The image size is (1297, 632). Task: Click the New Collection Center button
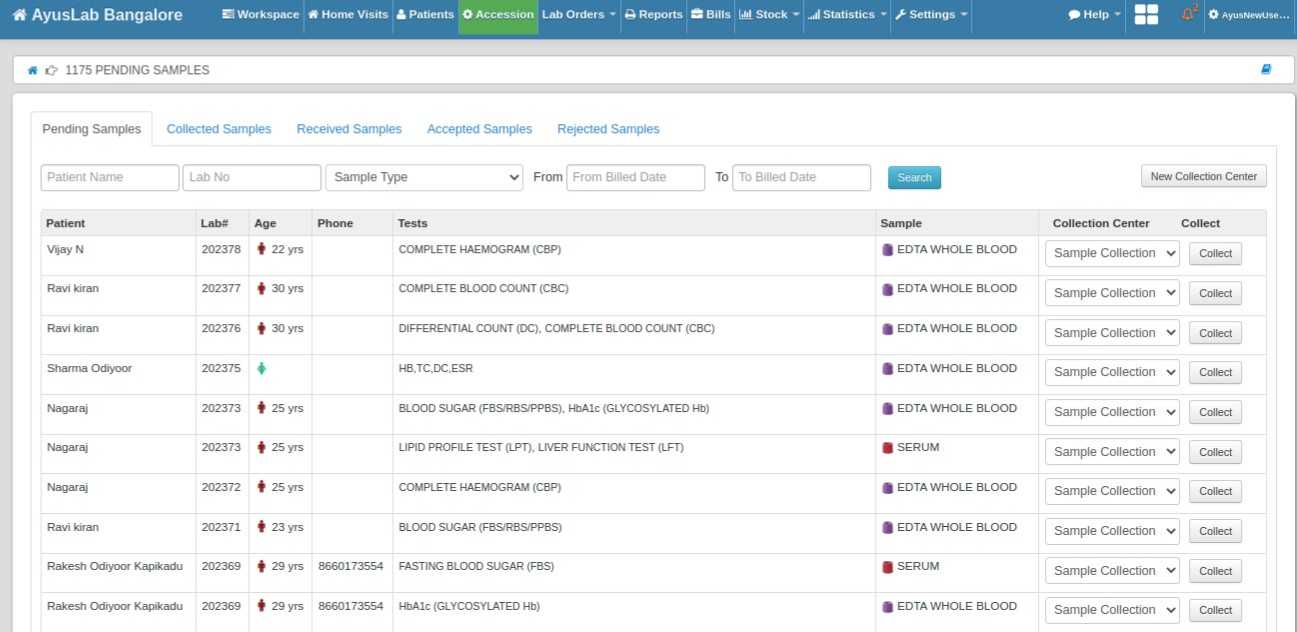pos(1203,175)
